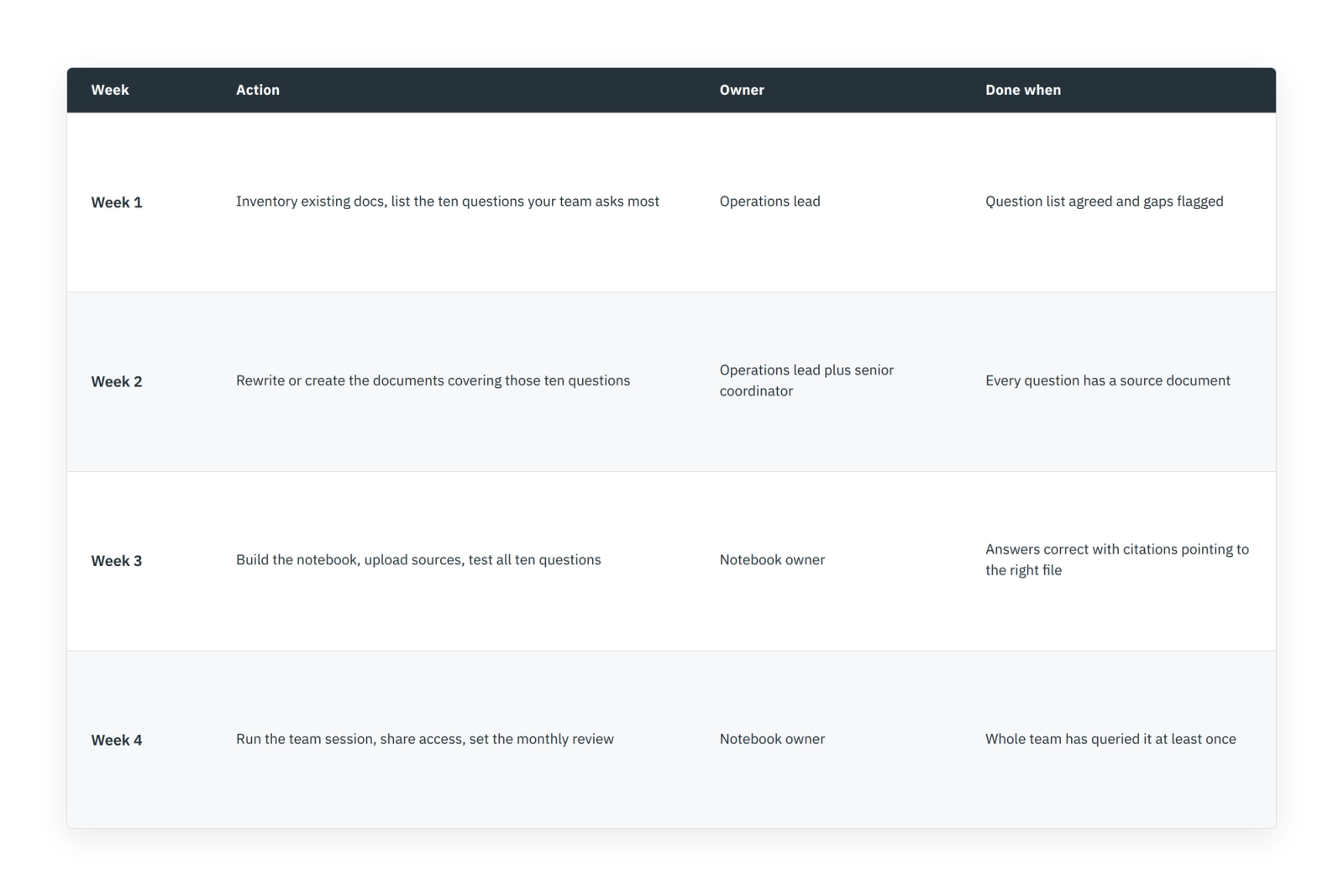Click "Notebook owner" in the Week 4 row

pos(772,739)
